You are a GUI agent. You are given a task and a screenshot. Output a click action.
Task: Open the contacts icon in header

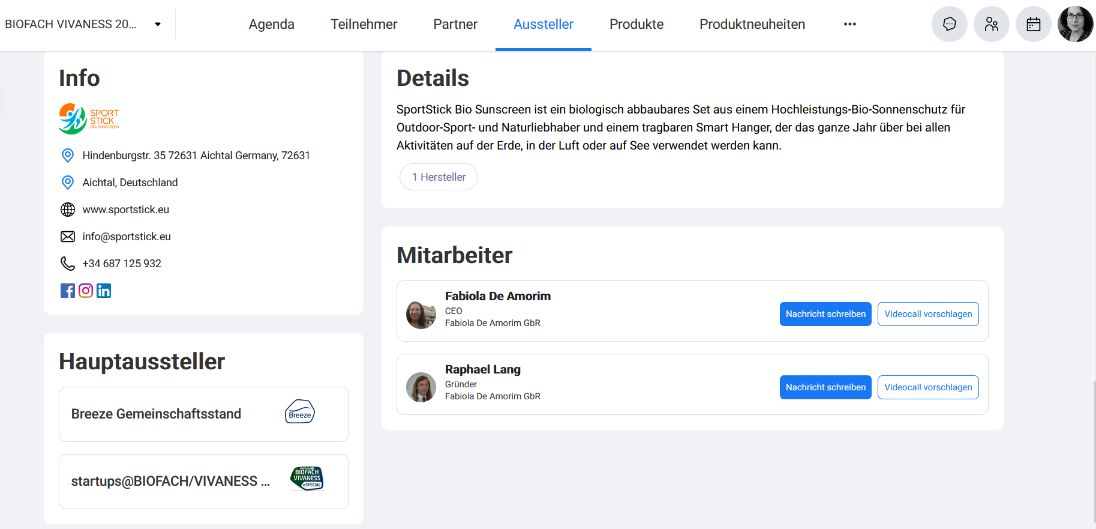pos(991,24)
